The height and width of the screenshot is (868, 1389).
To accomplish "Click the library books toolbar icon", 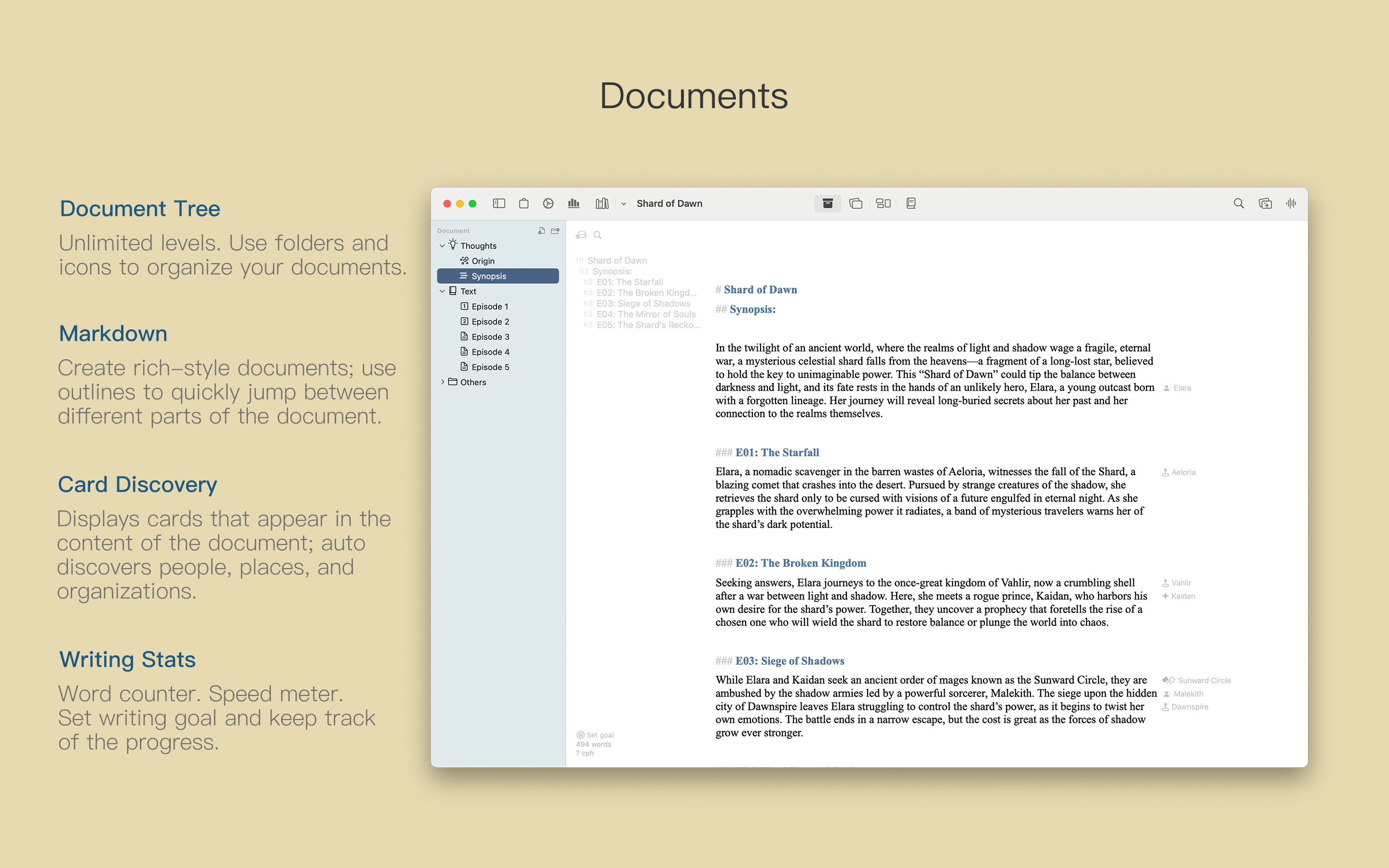I will (602, 203).
